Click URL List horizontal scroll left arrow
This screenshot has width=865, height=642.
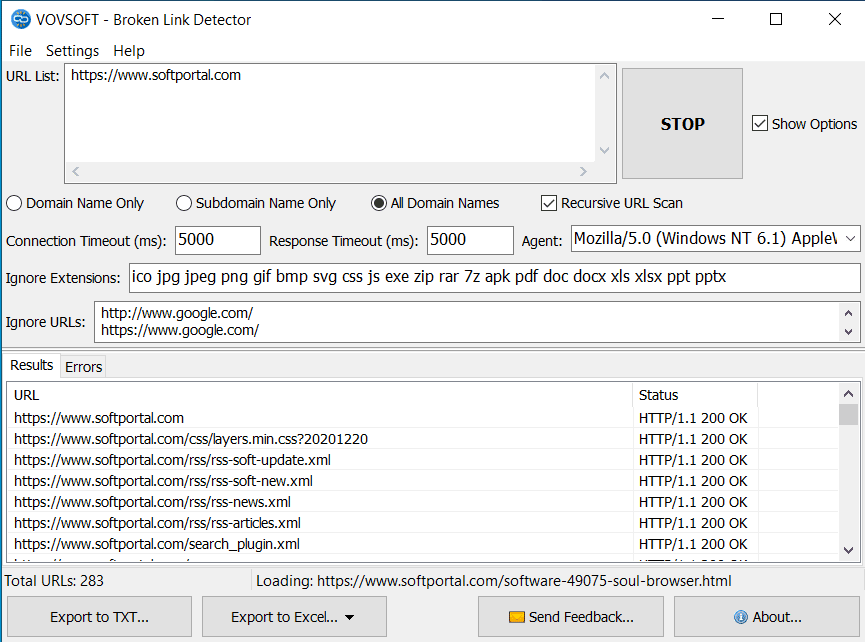76,172
